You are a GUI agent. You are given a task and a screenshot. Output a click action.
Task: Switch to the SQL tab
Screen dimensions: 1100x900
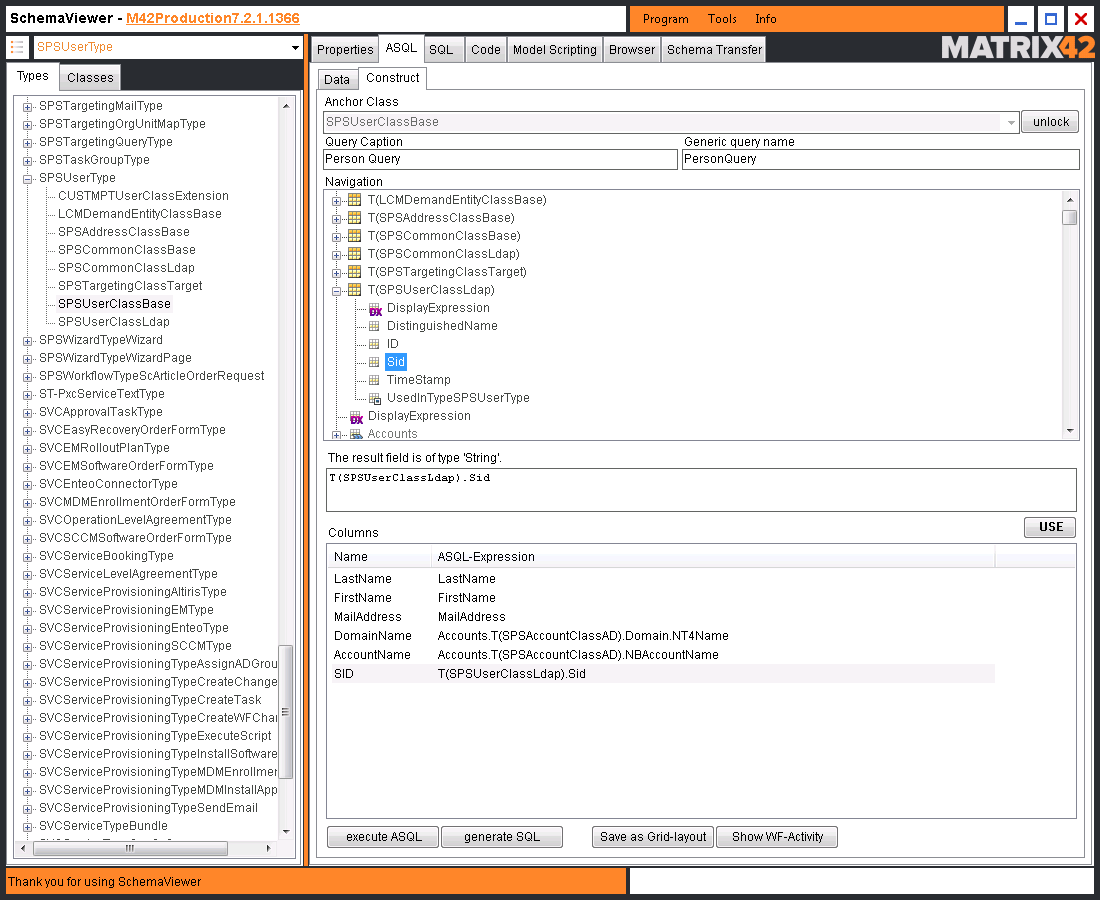point(441,50)
